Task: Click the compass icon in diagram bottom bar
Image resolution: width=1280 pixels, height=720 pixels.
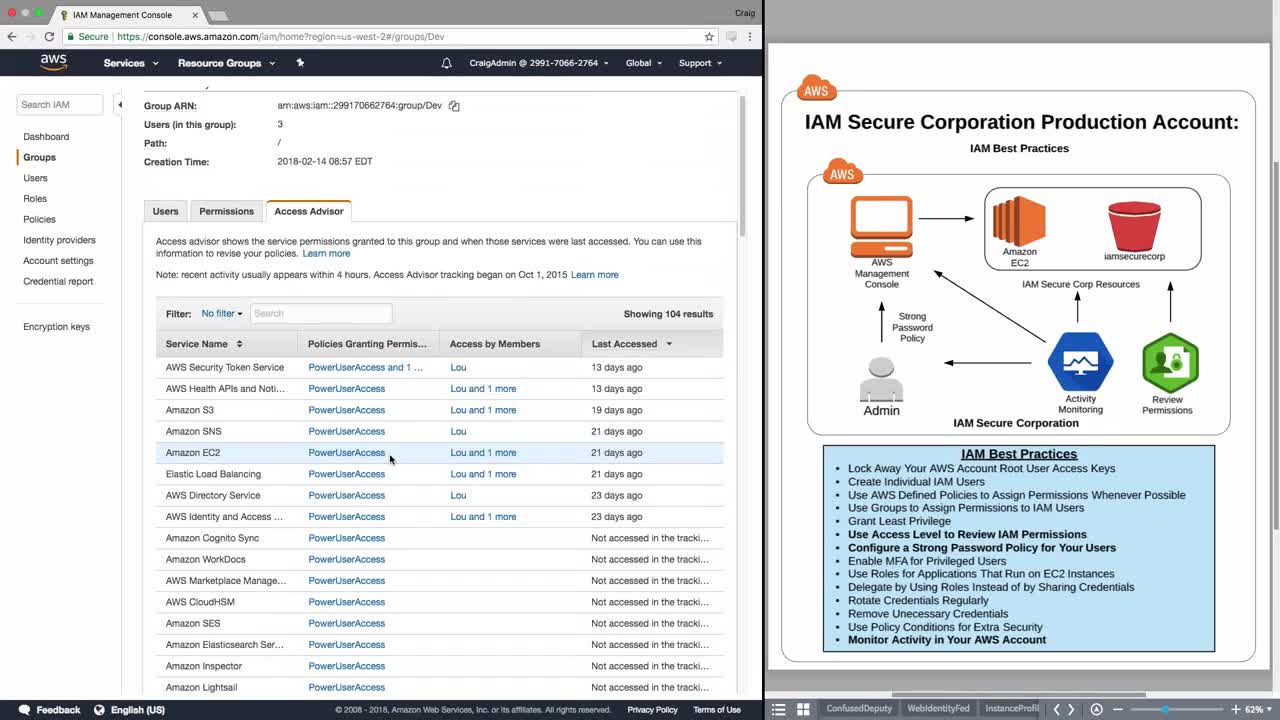Action: coord(1096,709)
